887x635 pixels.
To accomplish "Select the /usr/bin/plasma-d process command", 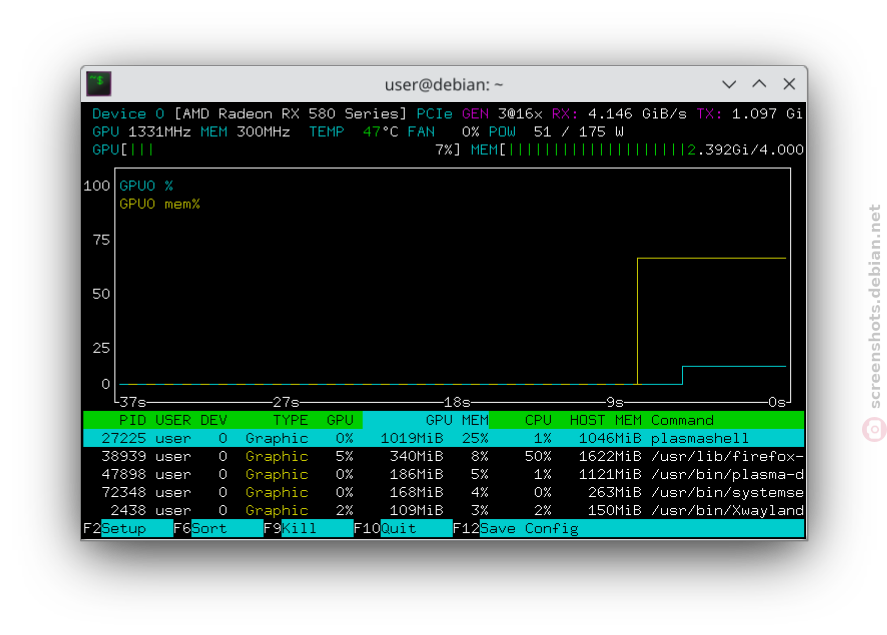I will pos(727,474).
